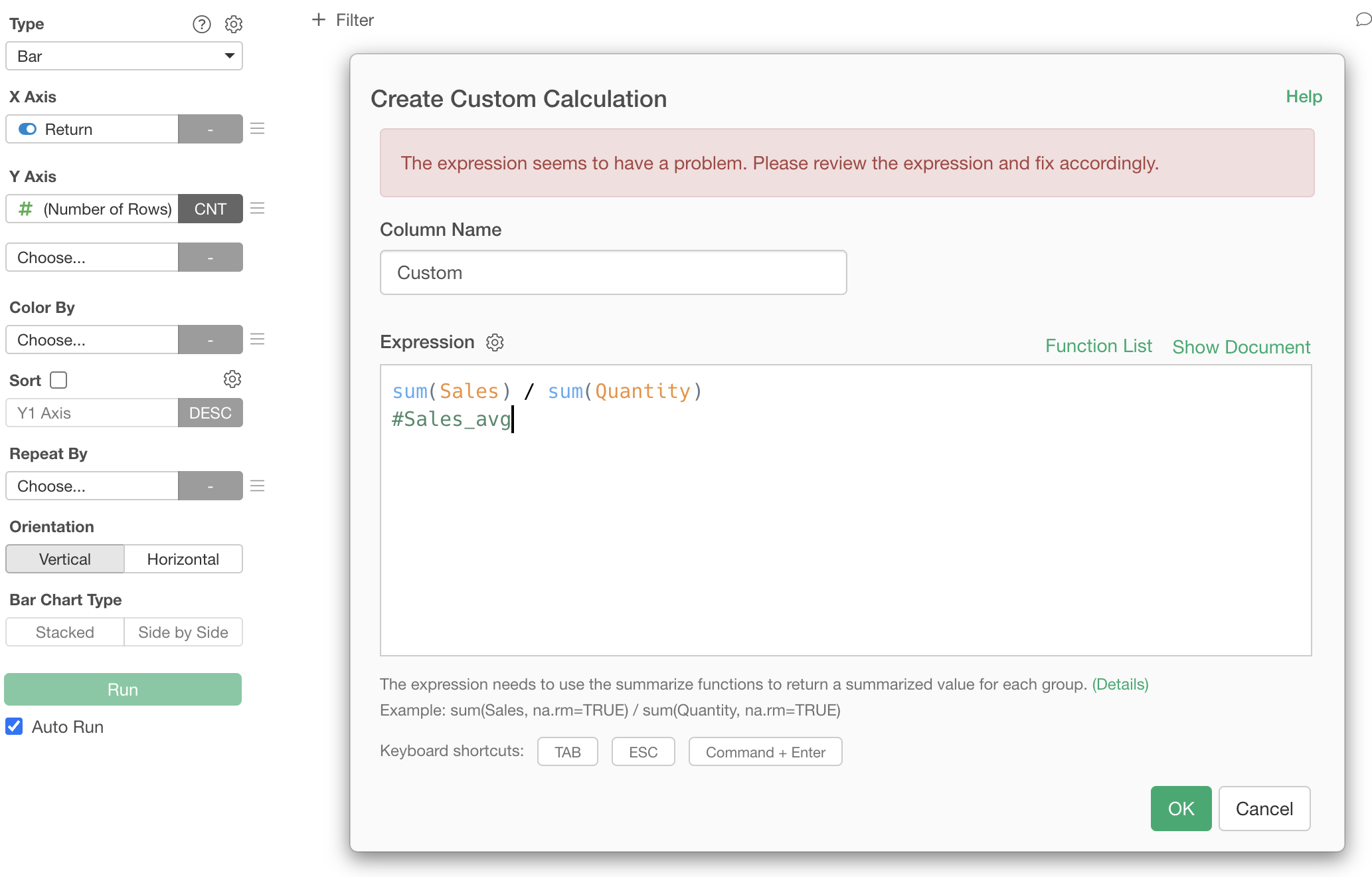Toggle the Sort checkbox

point(58,380)
